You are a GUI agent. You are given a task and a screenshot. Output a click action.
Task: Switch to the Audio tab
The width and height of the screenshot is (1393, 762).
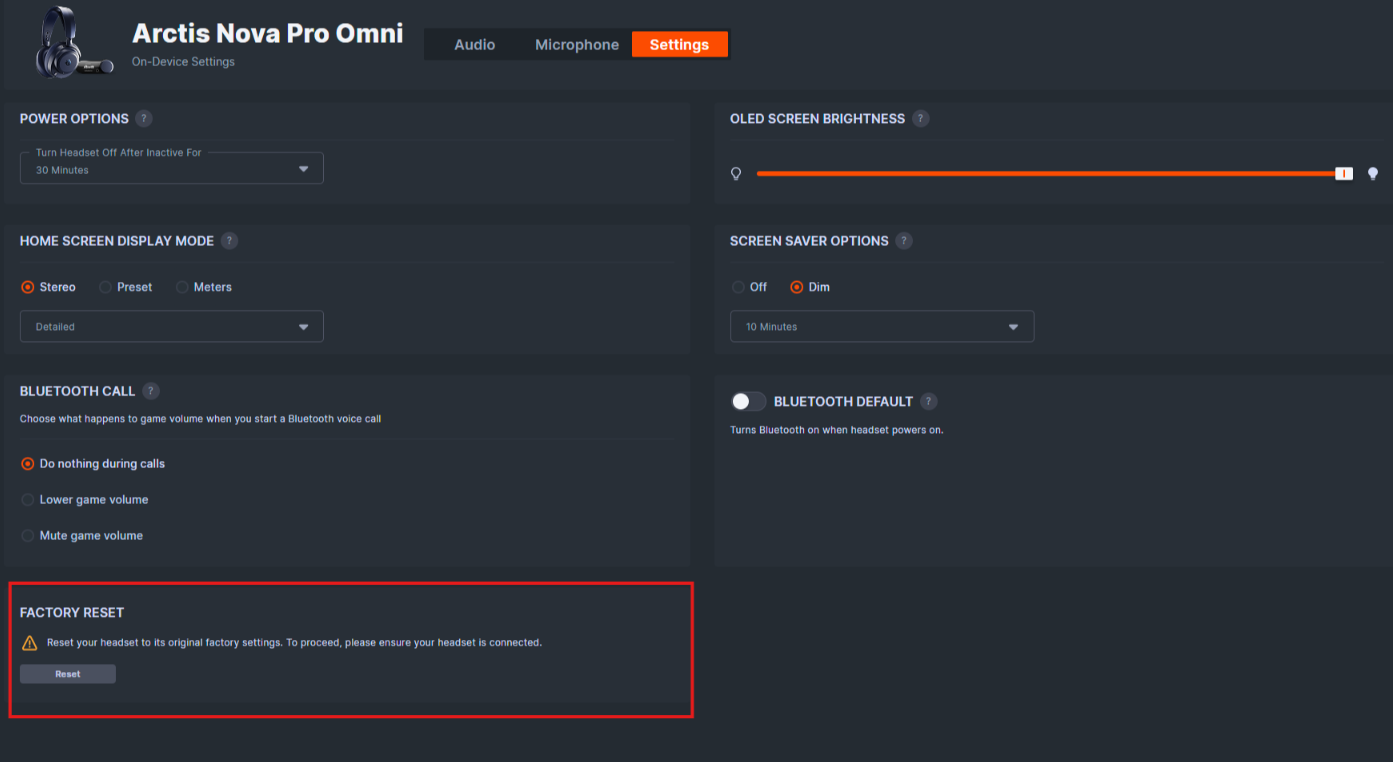tap(475, 44)
